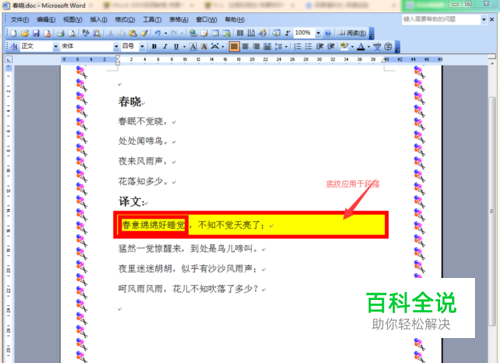Apply the font color
The width and height of the screenshot is (500, 363).
(361, 46)
